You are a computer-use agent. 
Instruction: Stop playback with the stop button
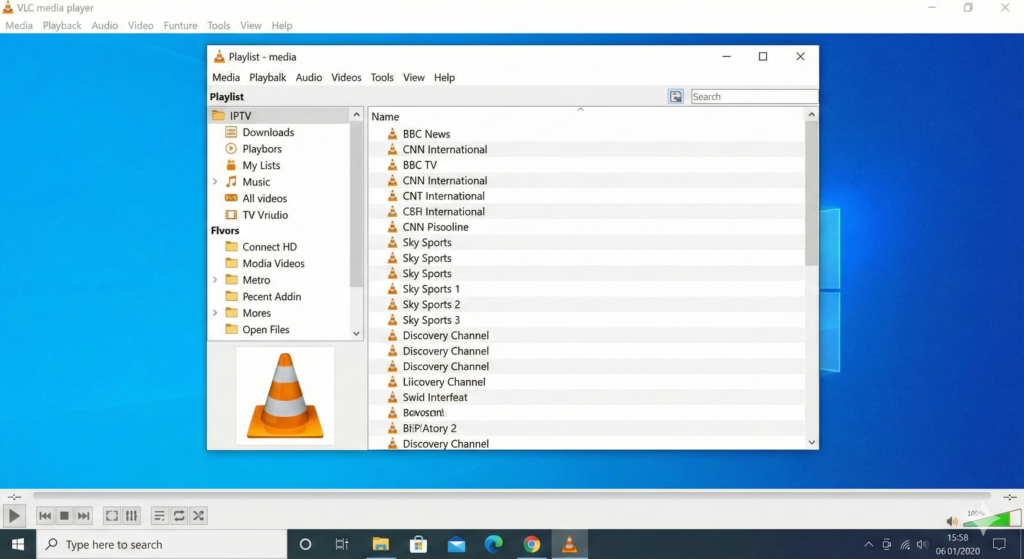pyautogui.click(x=64, y=516)
